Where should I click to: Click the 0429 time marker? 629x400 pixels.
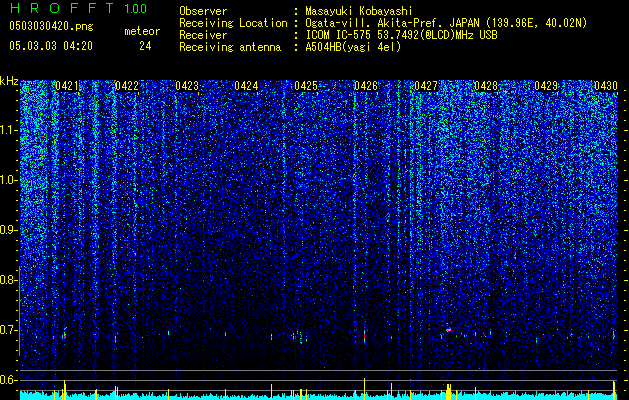pyautogui.click(x=546, y=86)
